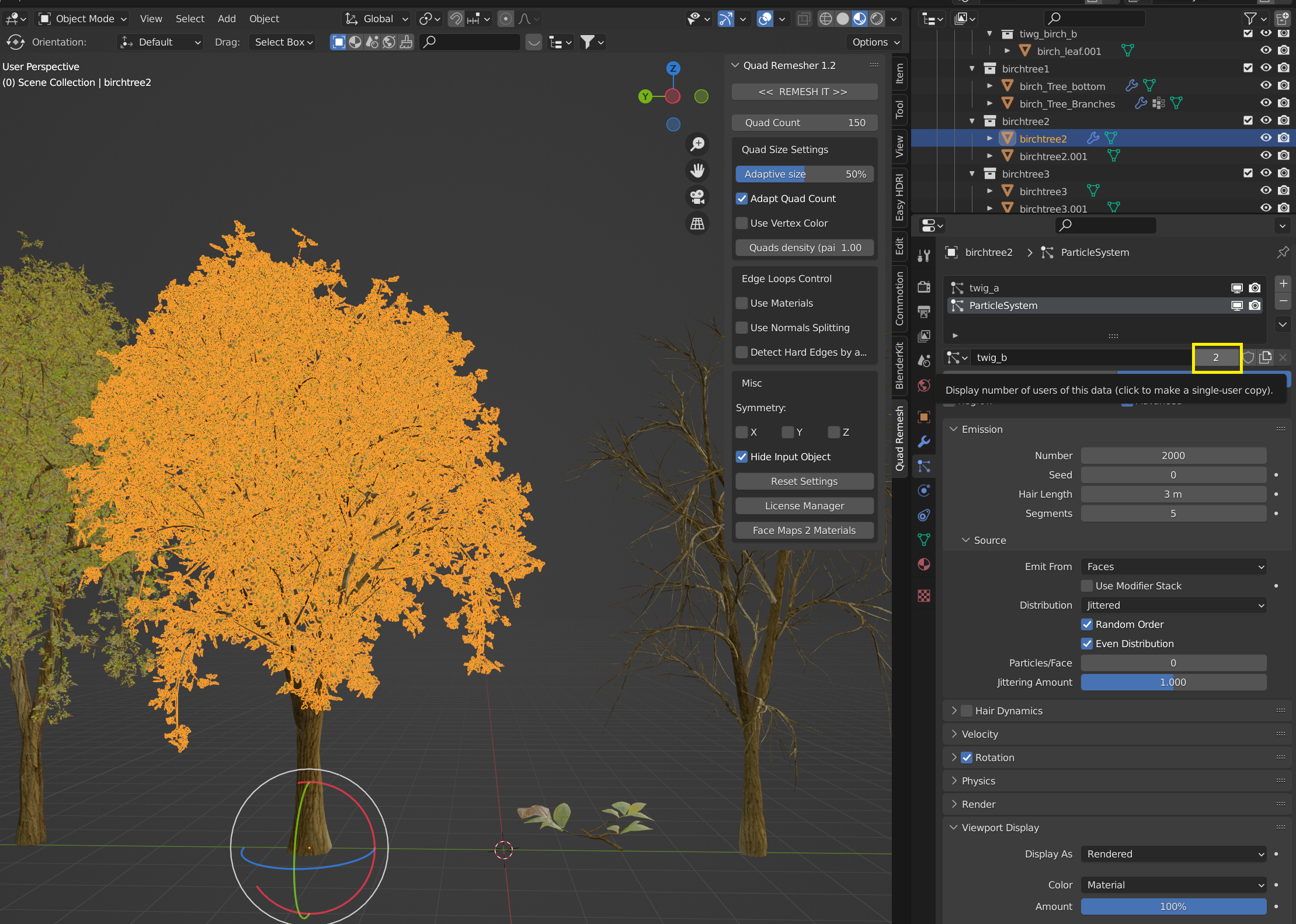Switch perspective/orthographic grid icon
The height and width of the screenshot is (924, 1296).
(697, 224)
